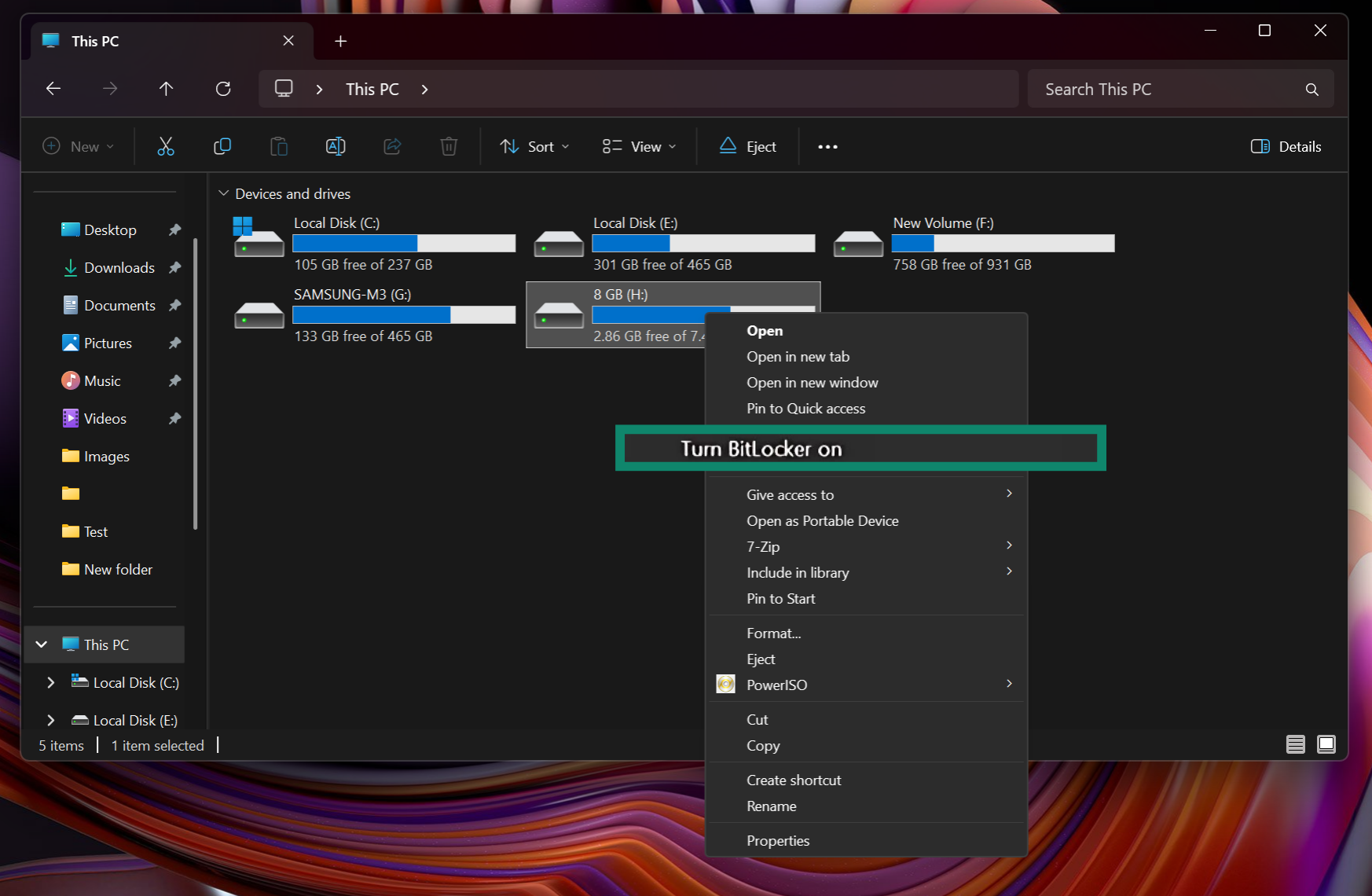Open the Sort dropdown
1372x896 pixels.
pyautogui.click(x=534, y=146)
